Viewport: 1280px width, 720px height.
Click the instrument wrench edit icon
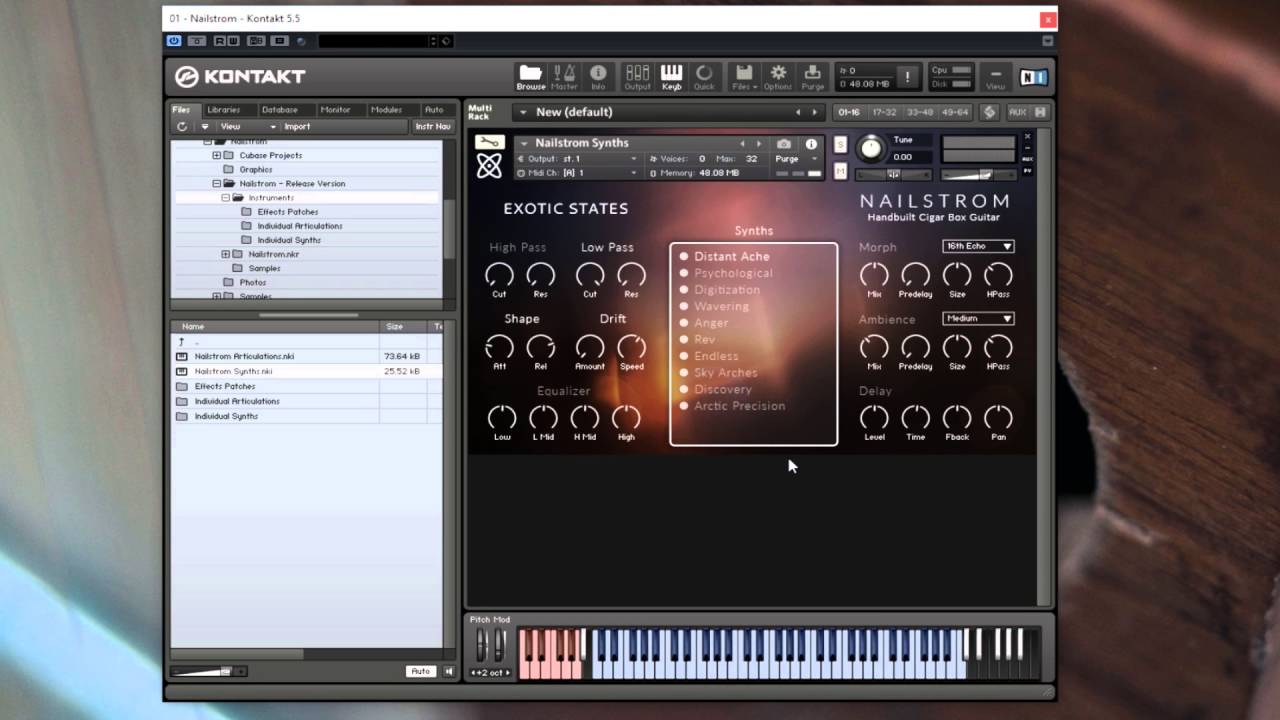489,142
